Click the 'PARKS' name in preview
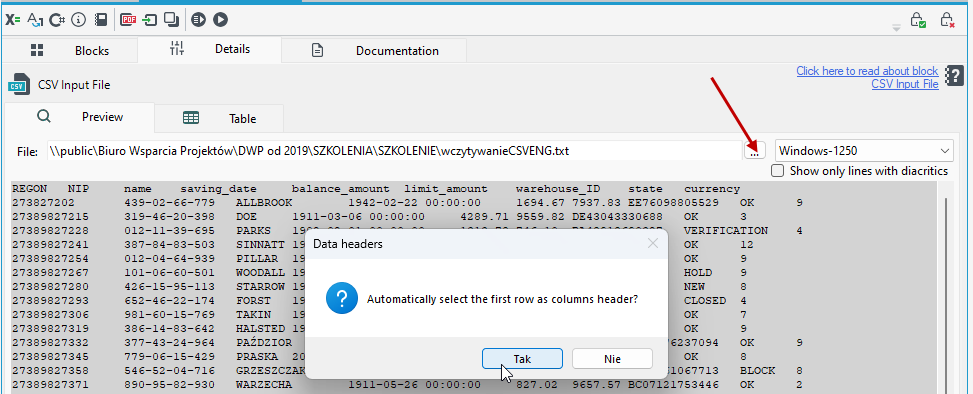This screenshot has height=394, width=973. (253, 231)
